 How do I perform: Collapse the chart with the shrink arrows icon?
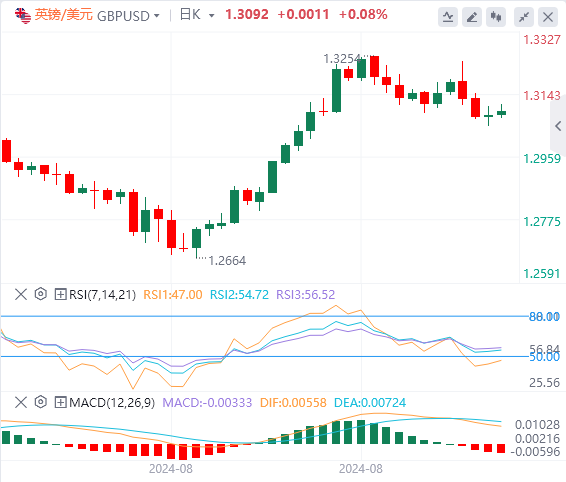coord(524,17)
